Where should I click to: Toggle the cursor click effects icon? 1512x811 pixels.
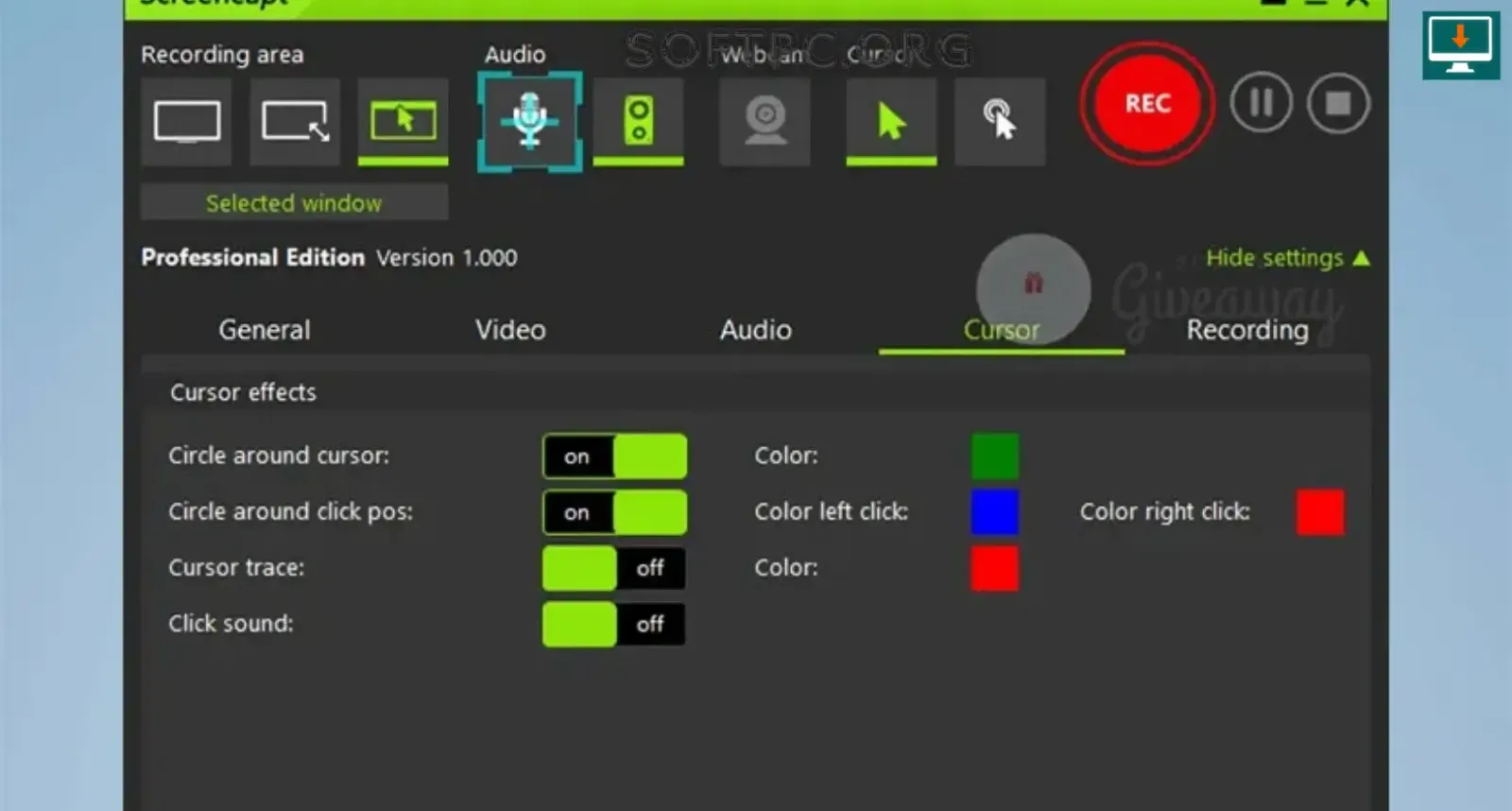click(1000, 122)
